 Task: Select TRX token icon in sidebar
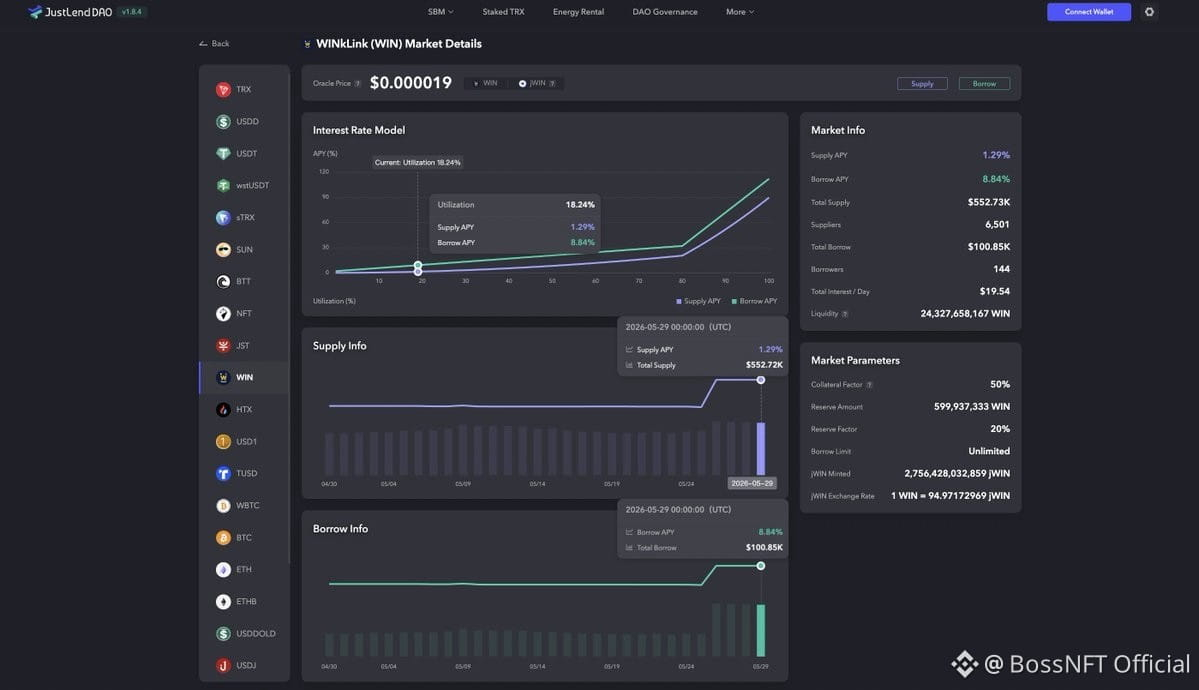(x=223, y=90)
